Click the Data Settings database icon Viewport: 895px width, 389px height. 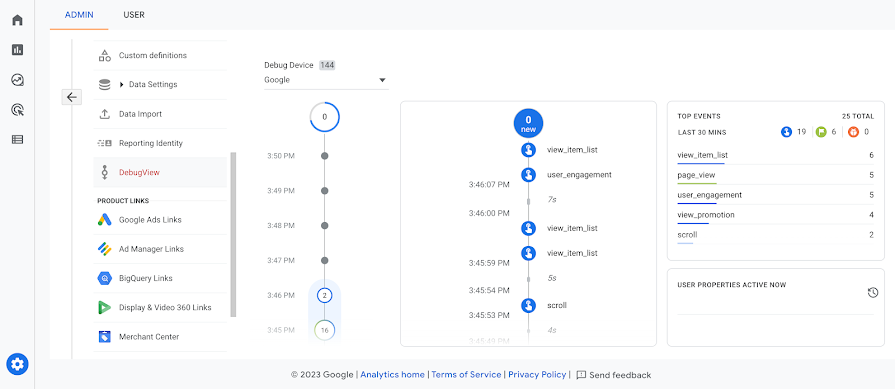[104, 84]
